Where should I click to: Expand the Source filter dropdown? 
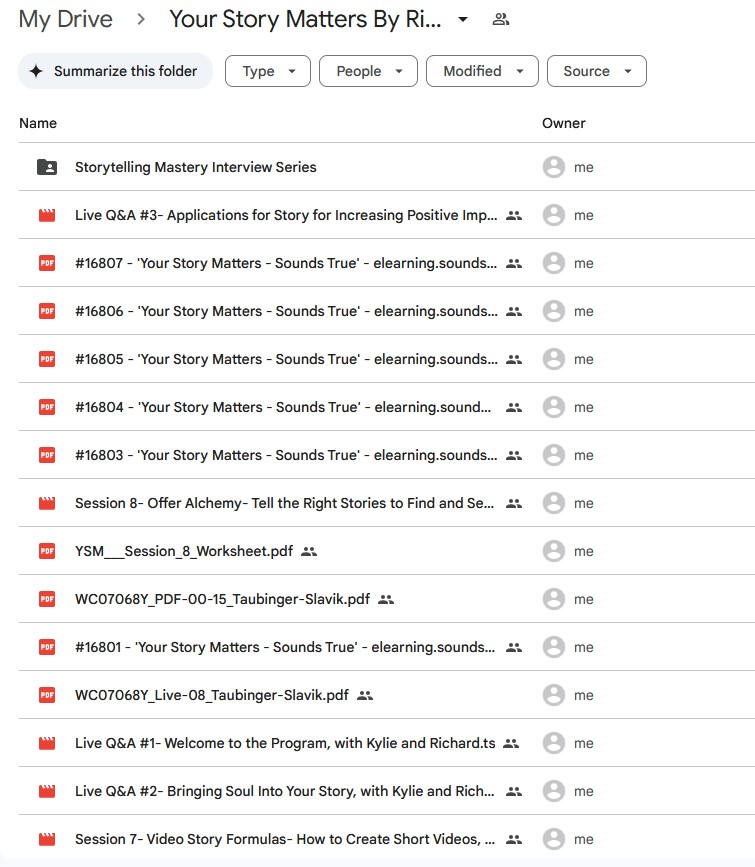coord(596,71)
